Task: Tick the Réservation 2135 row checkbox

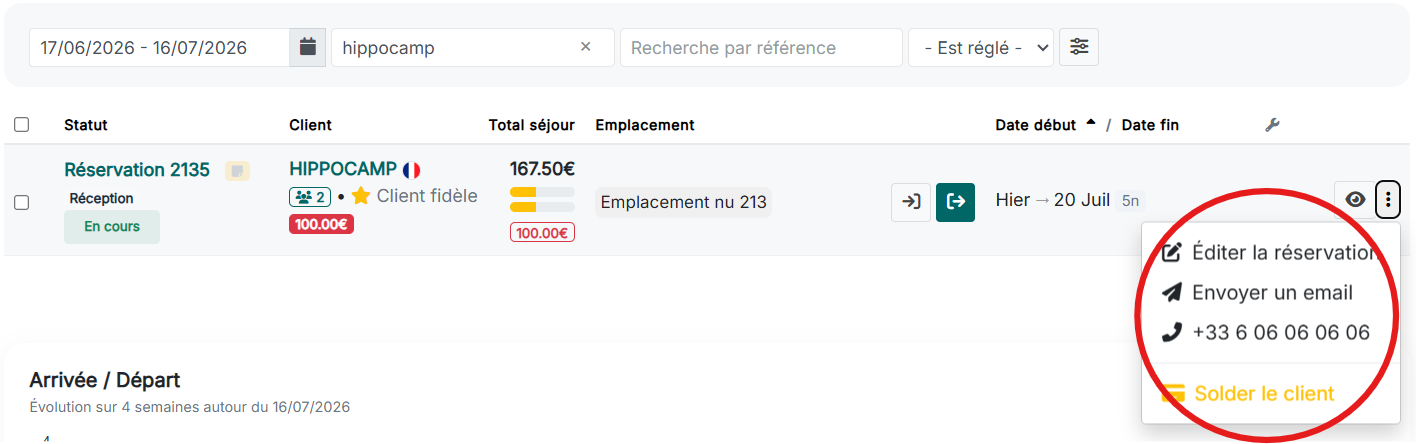Action: pos(22,202)
